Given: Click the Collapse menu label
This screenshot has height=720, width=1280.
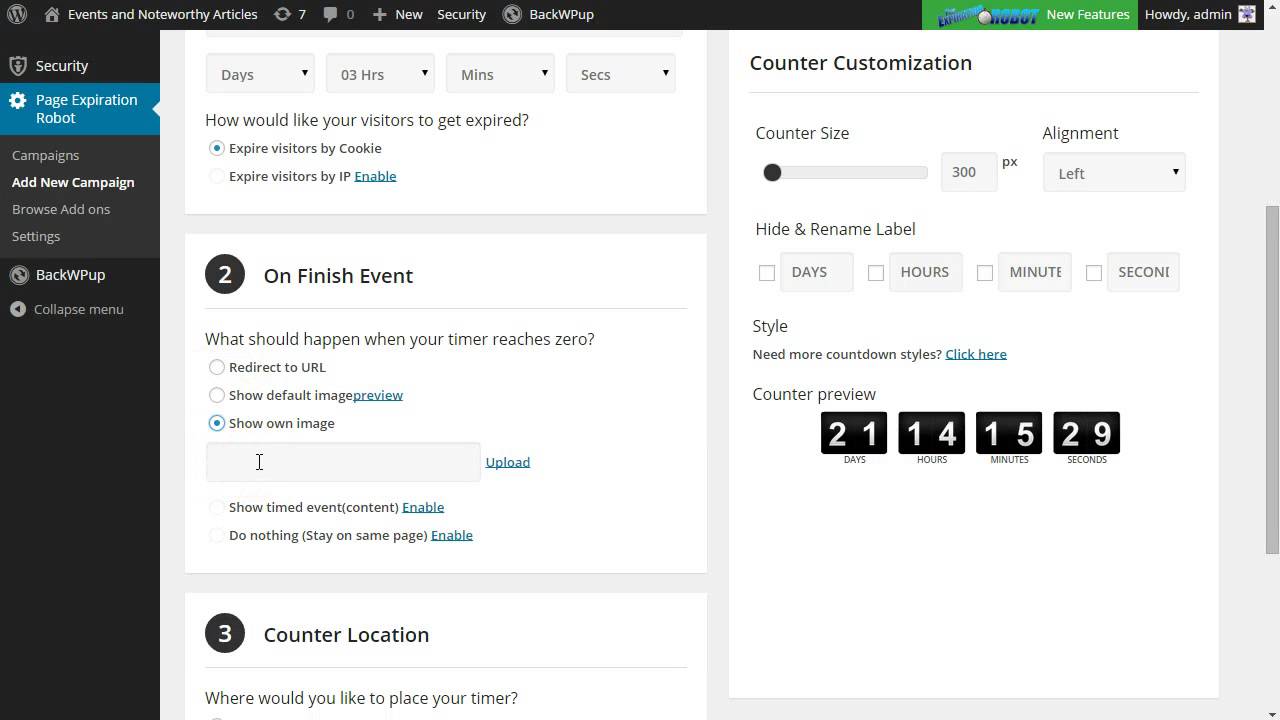Looking at the screenshot, I should coord(79,309).
